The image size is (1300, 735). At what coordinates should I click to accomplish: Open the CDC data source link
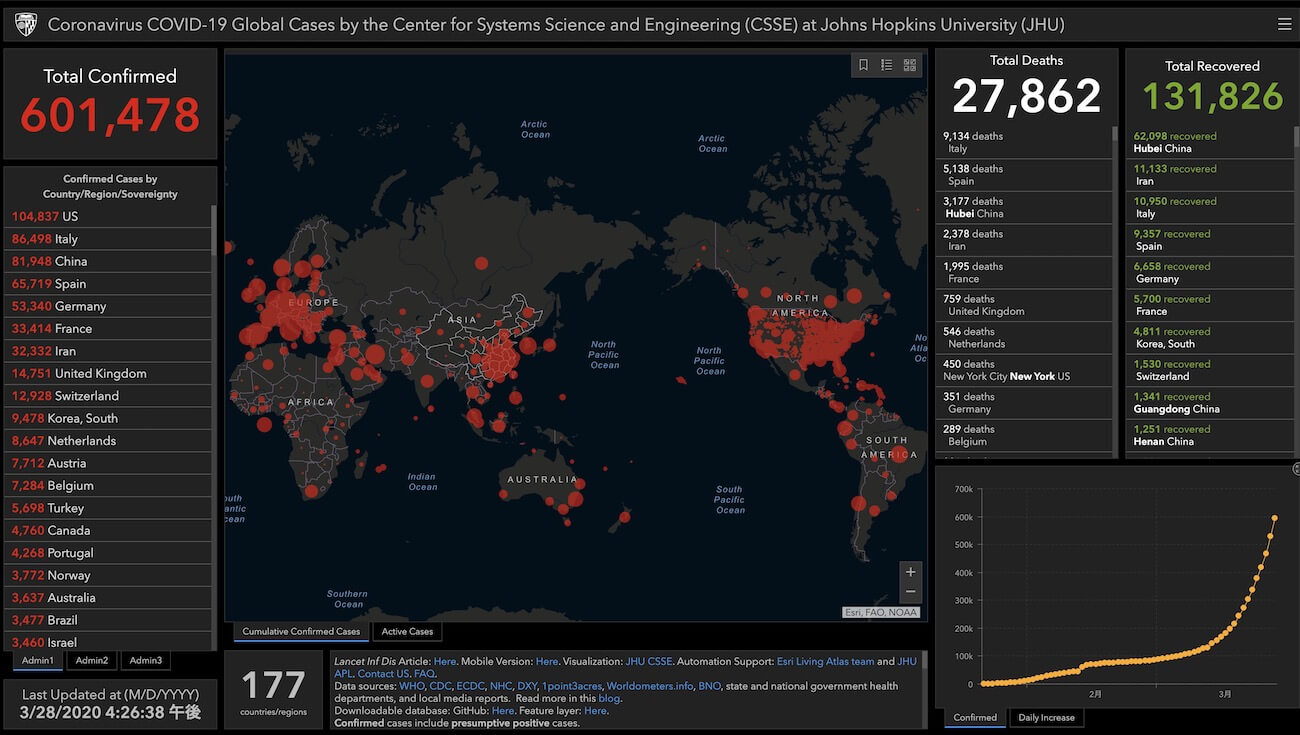(441, 686)
